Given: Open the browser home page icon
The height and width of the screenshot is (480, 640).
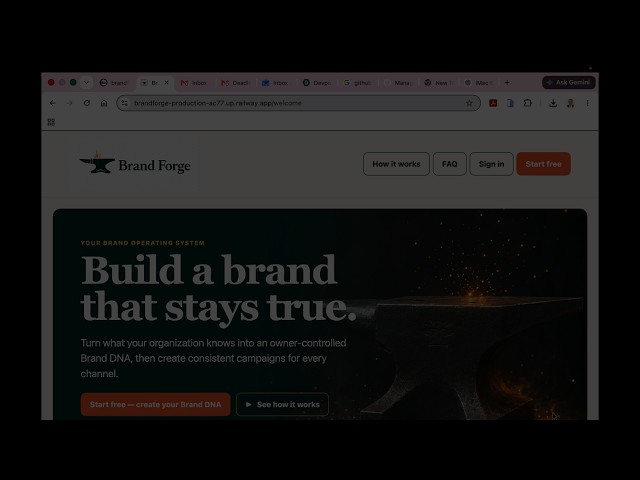Looking at the screenshot, I should [x=104, y=103].
